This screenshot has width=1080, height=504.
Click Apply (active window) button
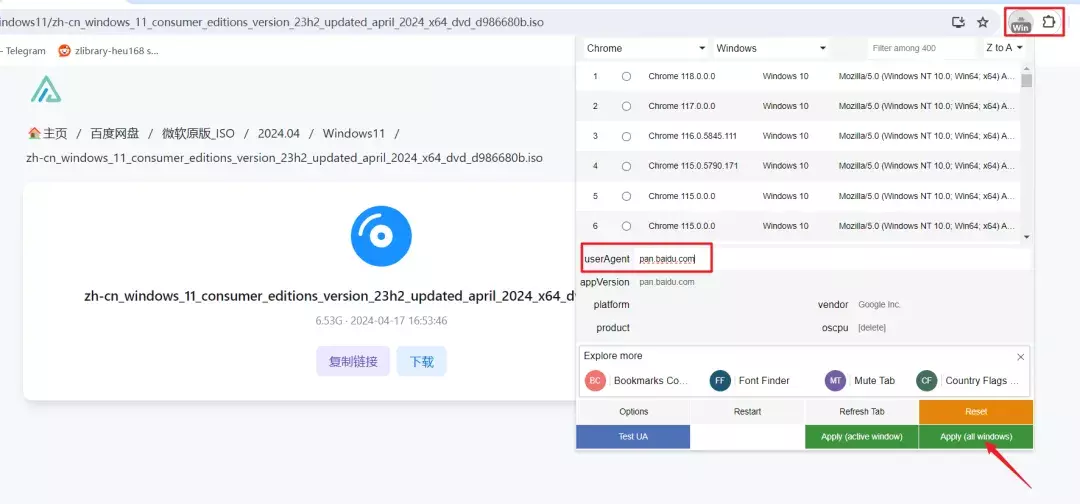862,437
